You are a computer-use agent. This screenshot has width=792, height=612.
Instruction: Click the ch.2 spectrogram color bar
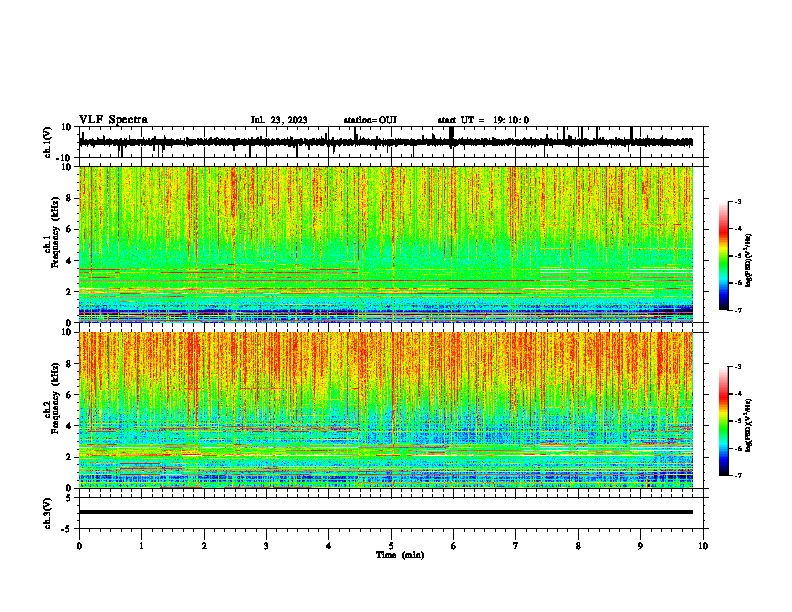point(724,421)
